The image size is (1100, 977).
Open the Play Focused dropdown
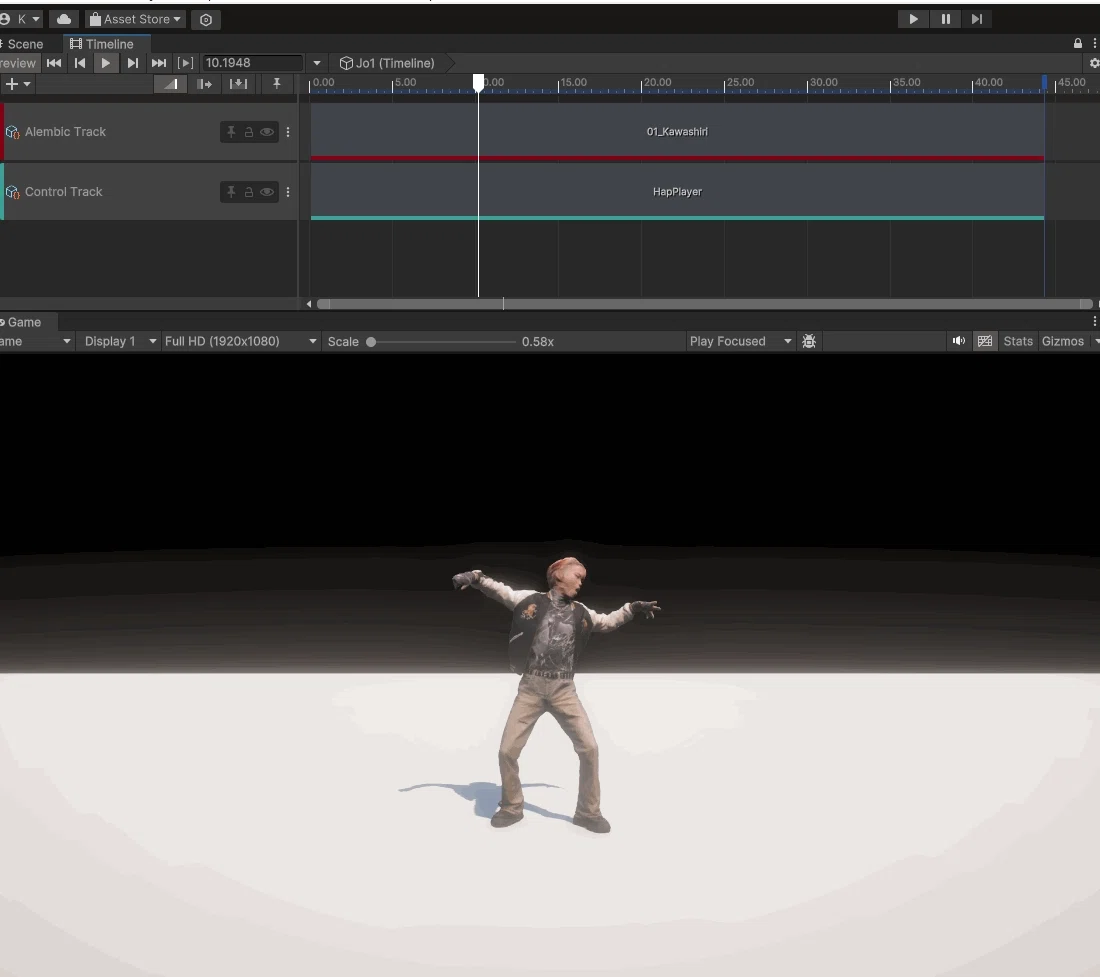[740, 342]
